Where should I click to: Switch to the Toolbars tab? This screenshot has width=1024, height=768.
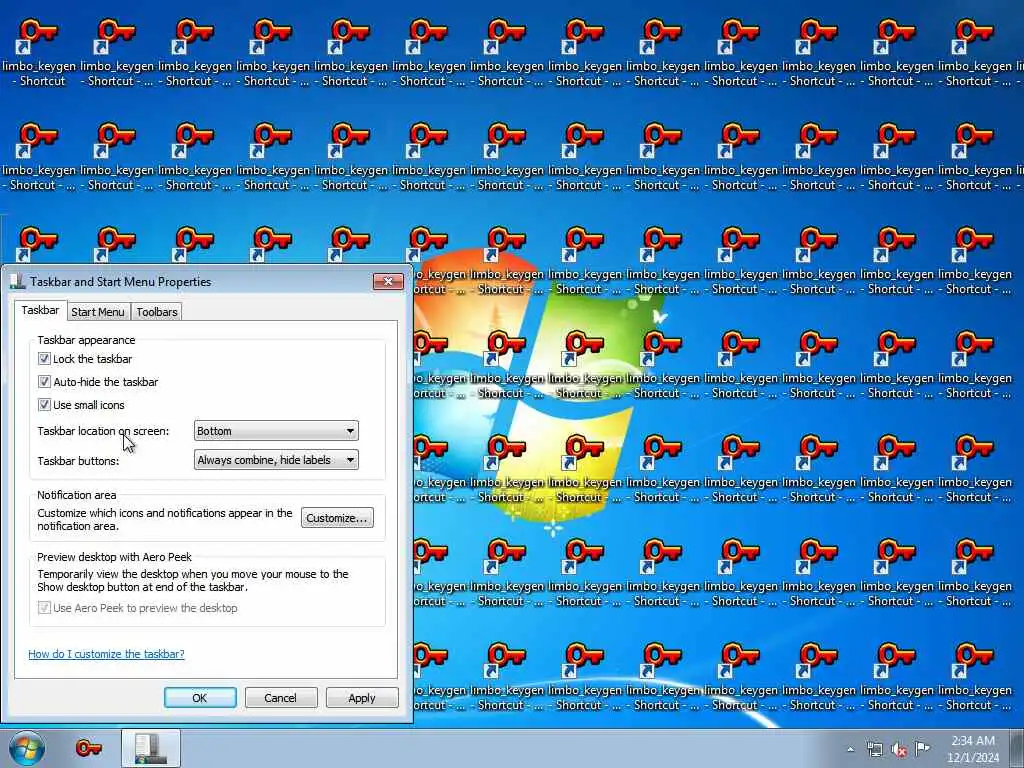pos(157,312)
